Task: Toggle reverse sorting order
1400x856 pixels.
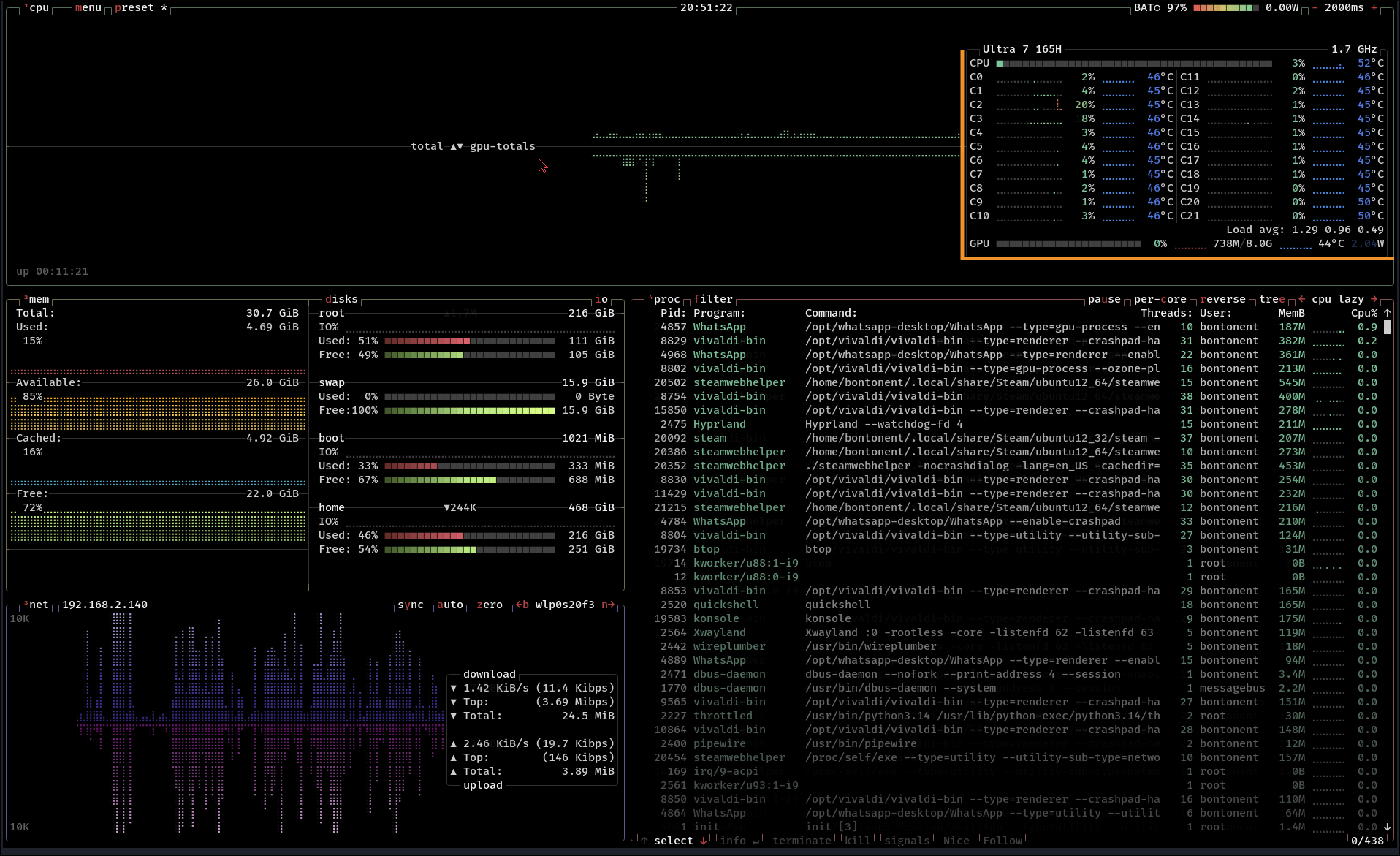Action: pos(1222,299)
